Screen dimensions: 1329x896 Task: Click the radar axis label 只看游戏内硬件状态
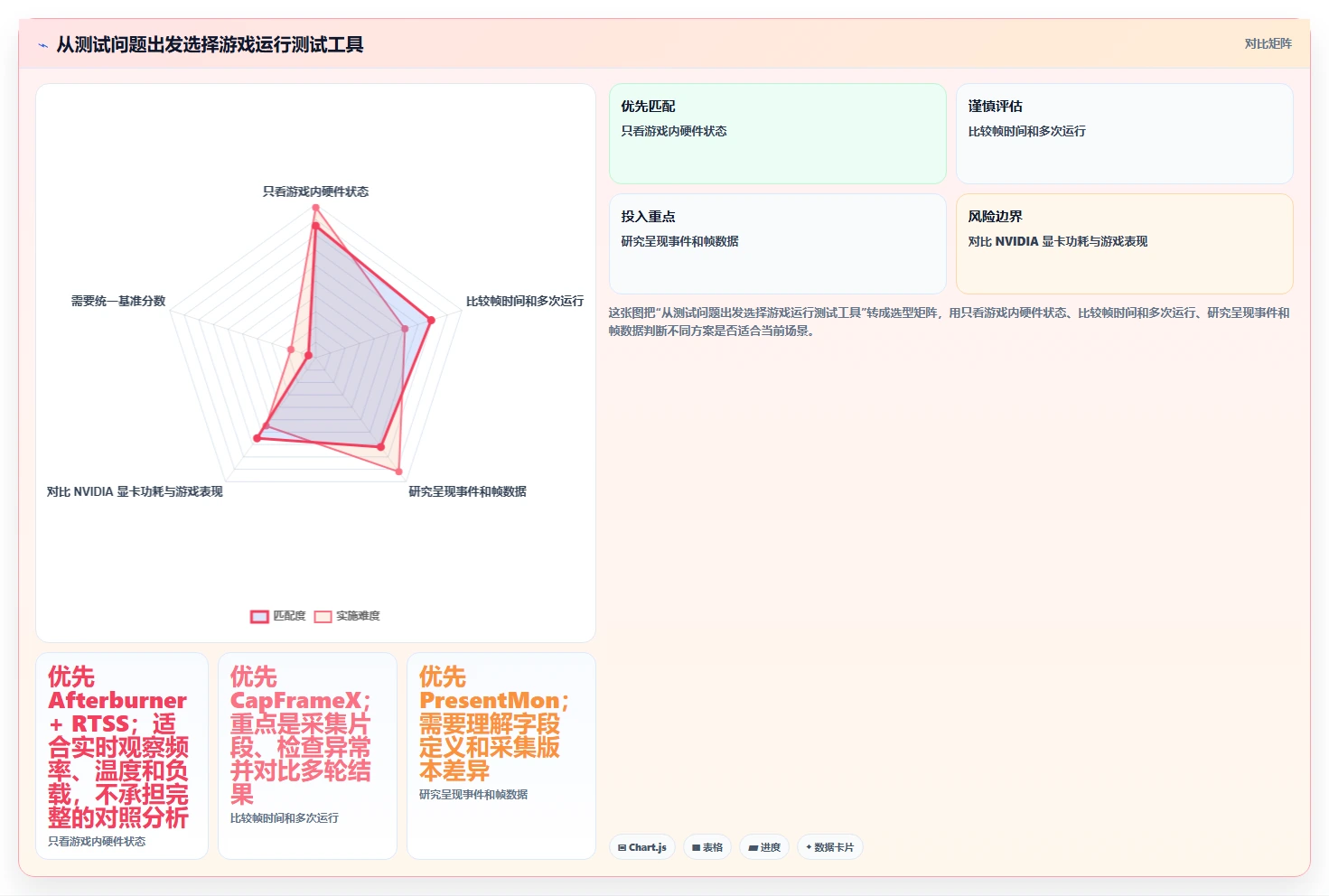(315, 191)
